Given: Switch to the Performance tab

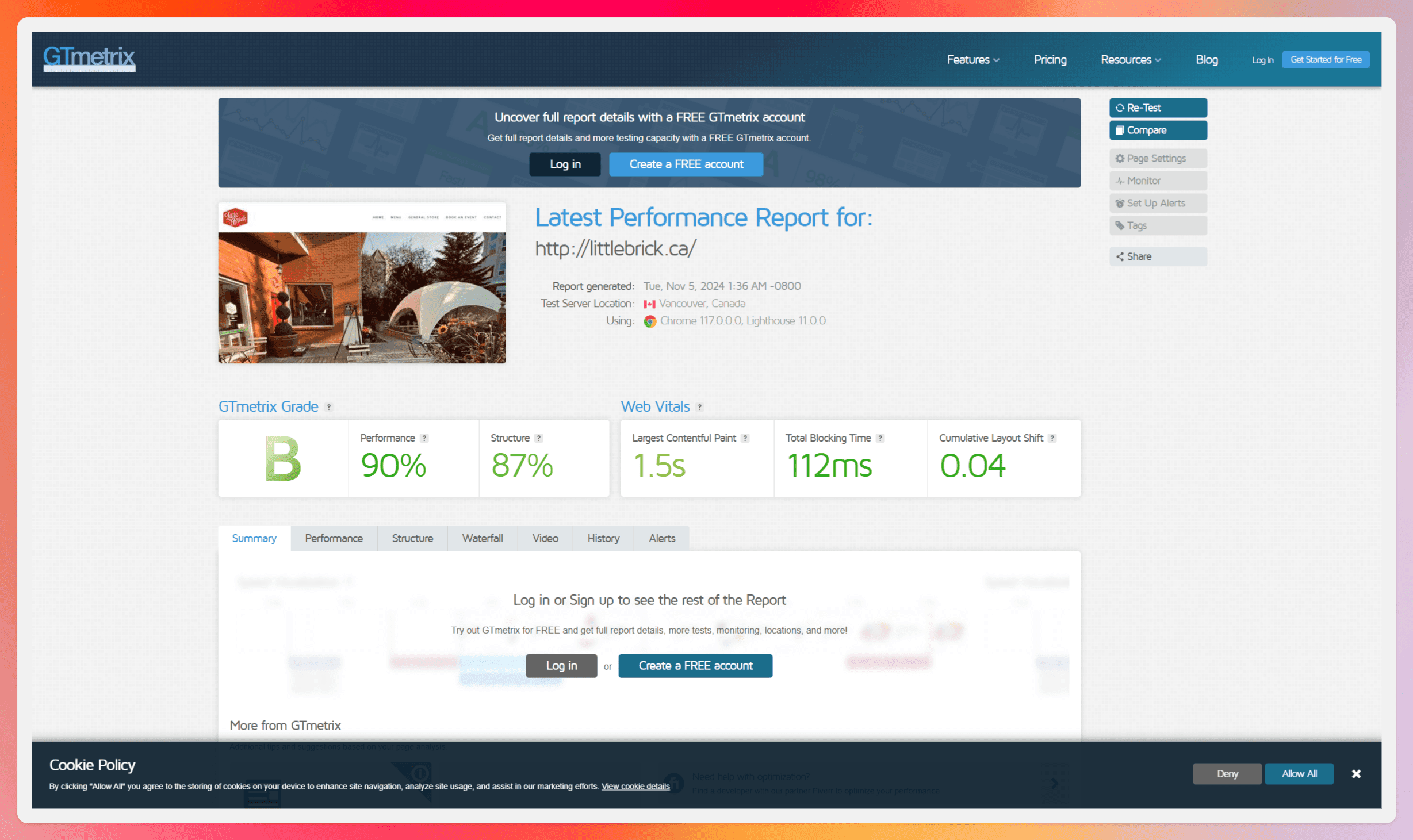Looking at the screenshot, I should (334, 538).
